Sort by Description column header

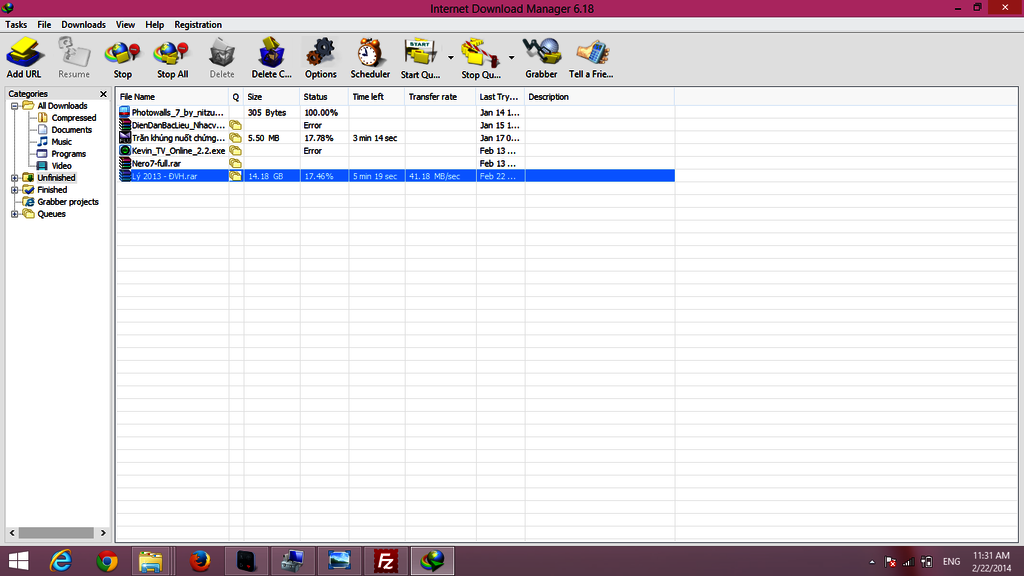pyautogui.click(x=600, y=97)
